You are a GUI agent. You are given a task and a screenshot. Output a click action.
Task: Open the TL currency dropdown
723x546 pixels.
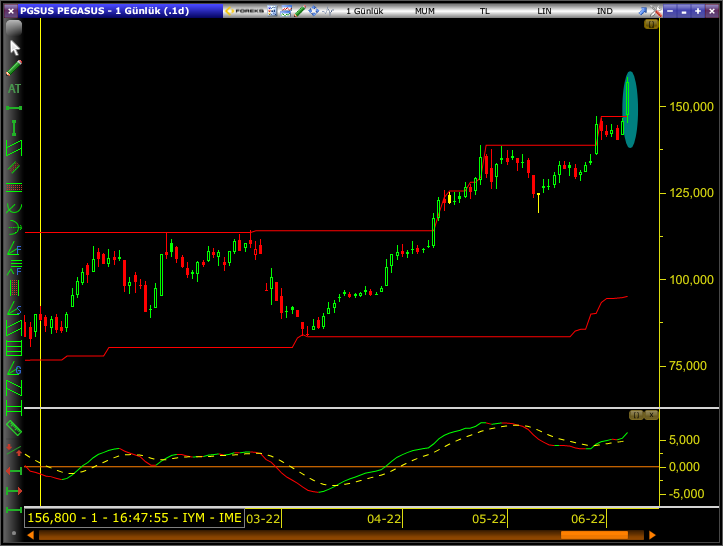click(485, 11)
